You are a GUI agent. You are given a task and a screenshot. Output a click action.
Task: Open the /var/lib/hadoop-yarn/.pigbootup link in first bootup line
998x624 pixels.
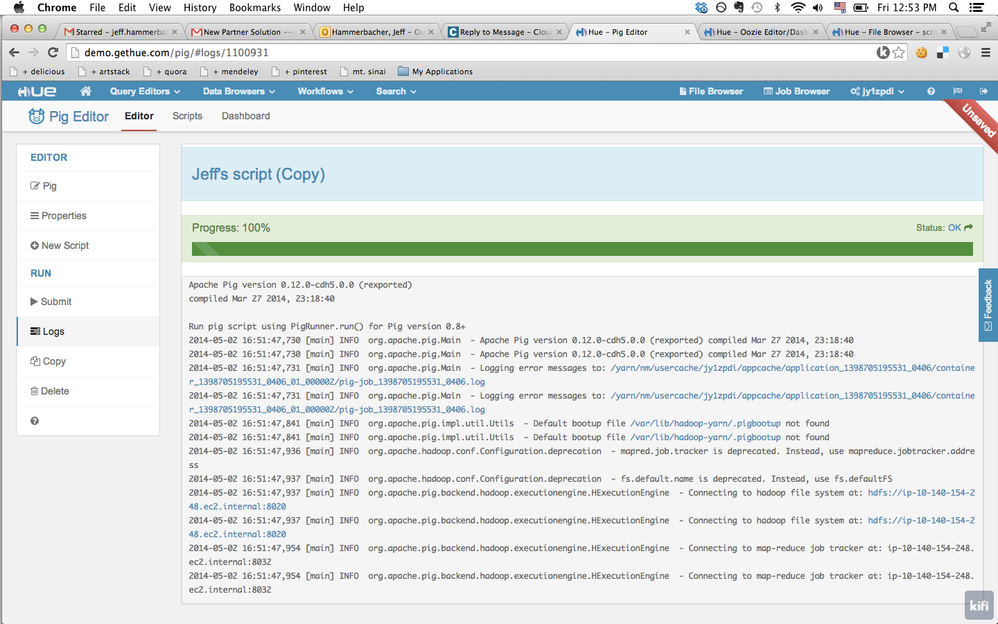(705, 423)
